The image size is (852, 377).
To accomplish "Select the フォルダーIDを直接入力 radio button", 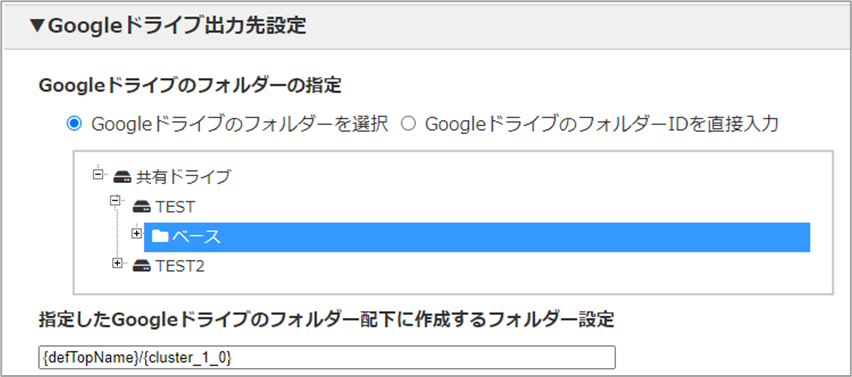I will coord(408,124).
